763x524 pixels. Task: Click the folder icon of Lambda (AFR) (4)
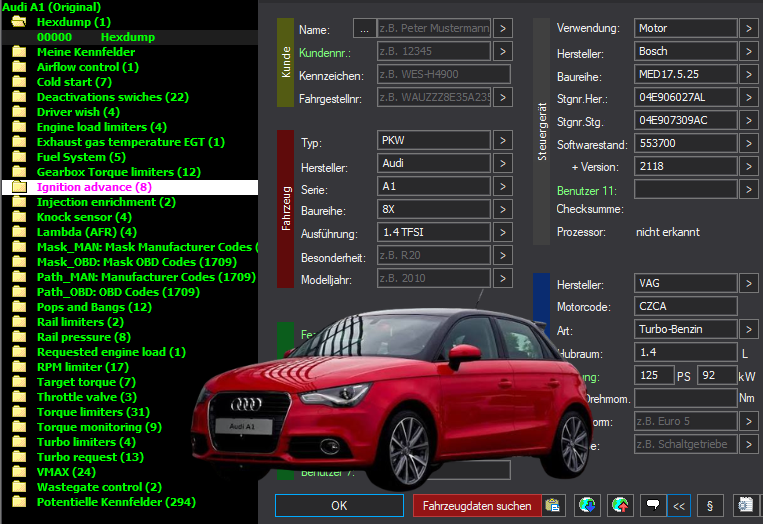pos(19,232)
